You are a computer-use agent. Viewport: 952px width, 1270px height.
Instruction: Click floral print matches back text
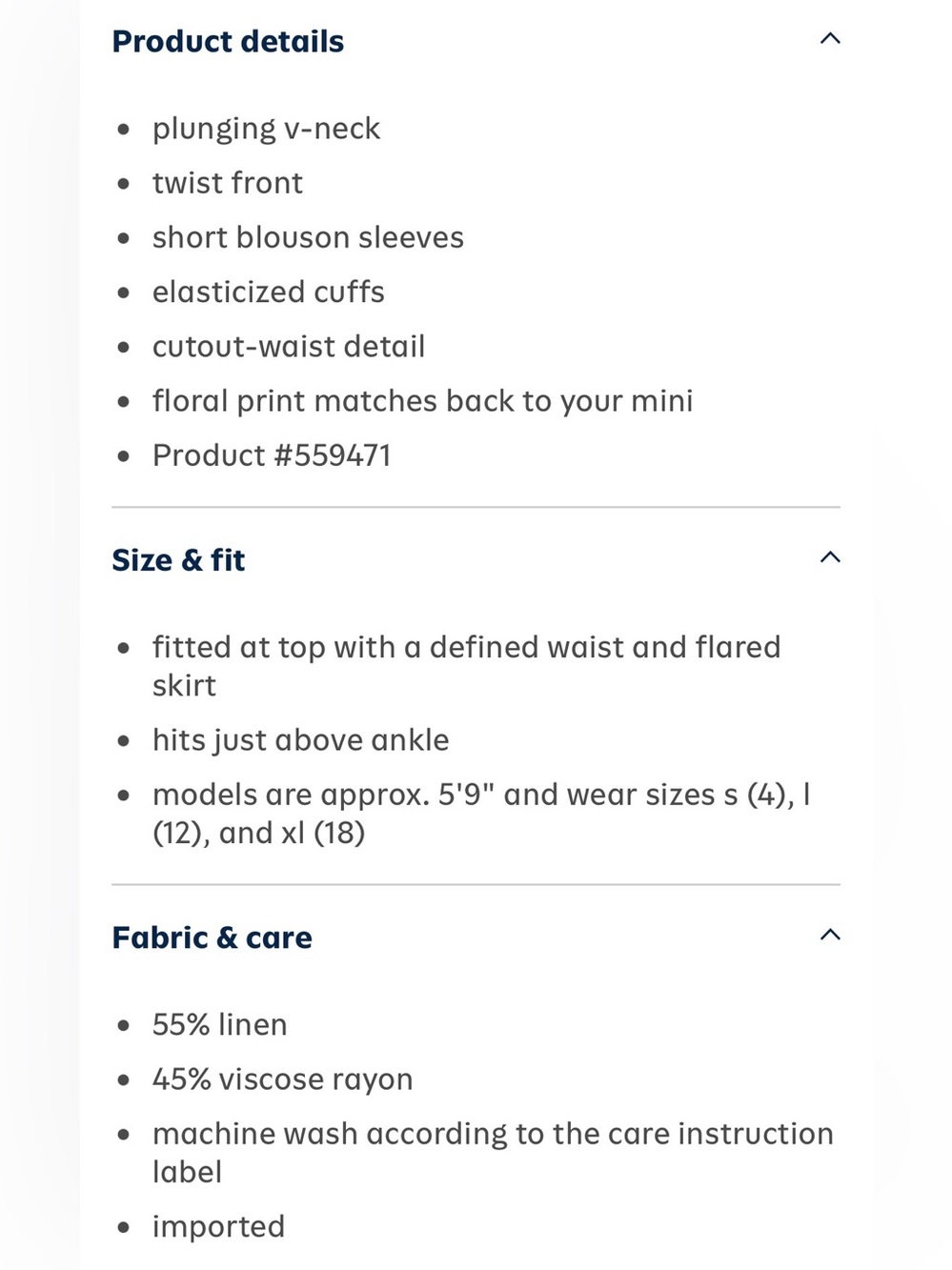[423, 401]
